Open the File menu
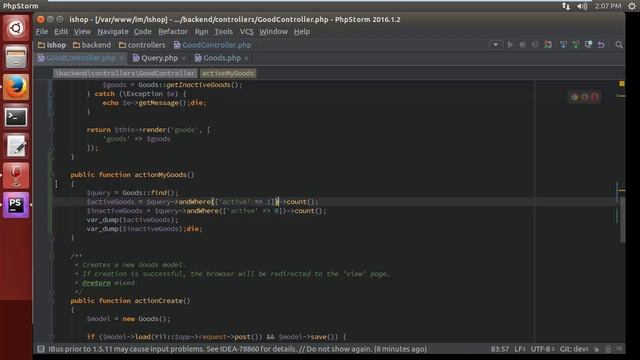 tap(42, 31)
